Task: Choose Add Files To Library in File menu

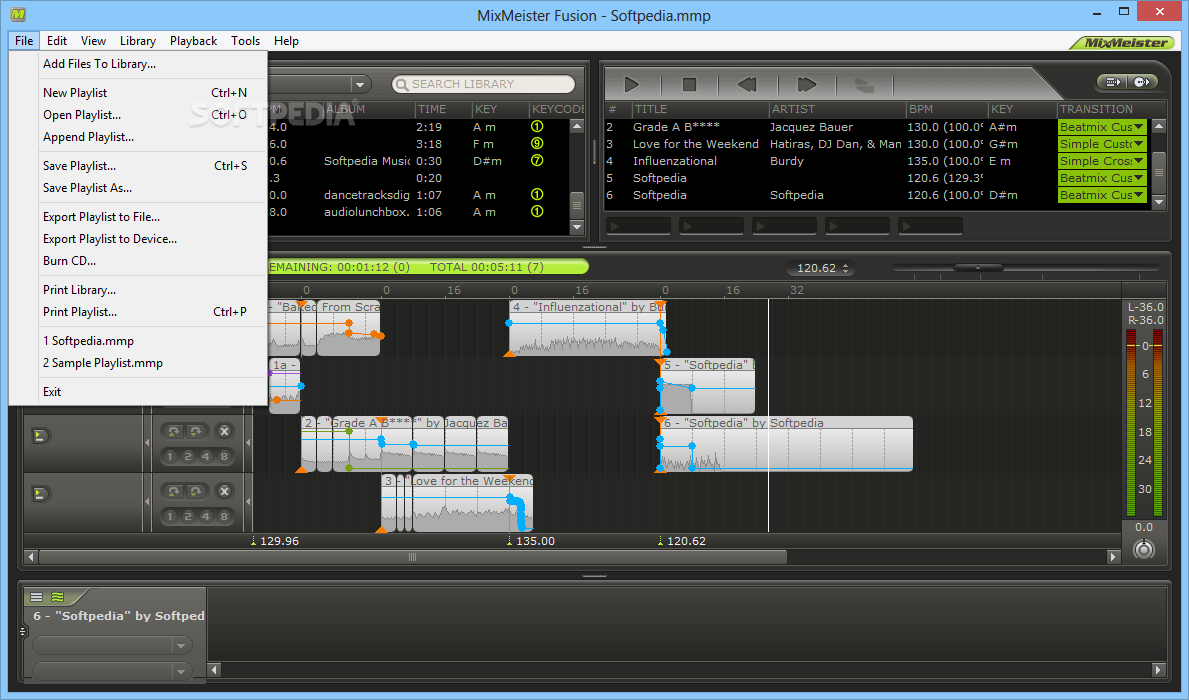Action: click(99, 64)
